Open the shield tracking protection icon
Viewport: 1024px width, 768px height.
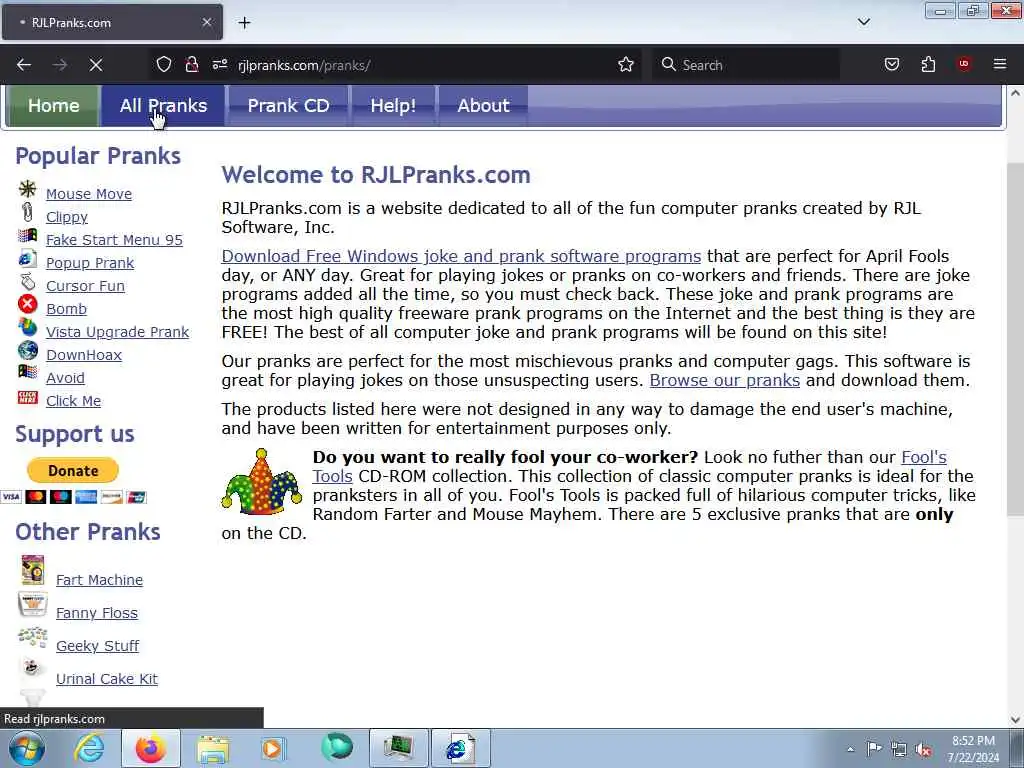pos(164,65)
